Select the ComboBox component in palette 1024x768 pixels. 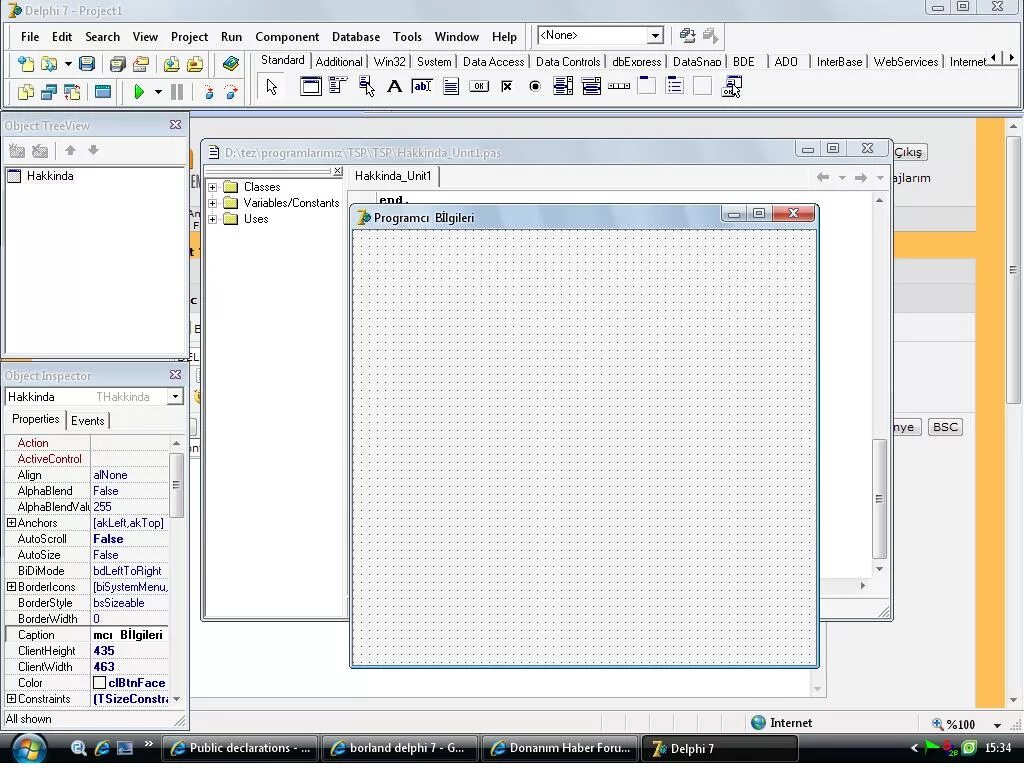click(x=591, y=86)
